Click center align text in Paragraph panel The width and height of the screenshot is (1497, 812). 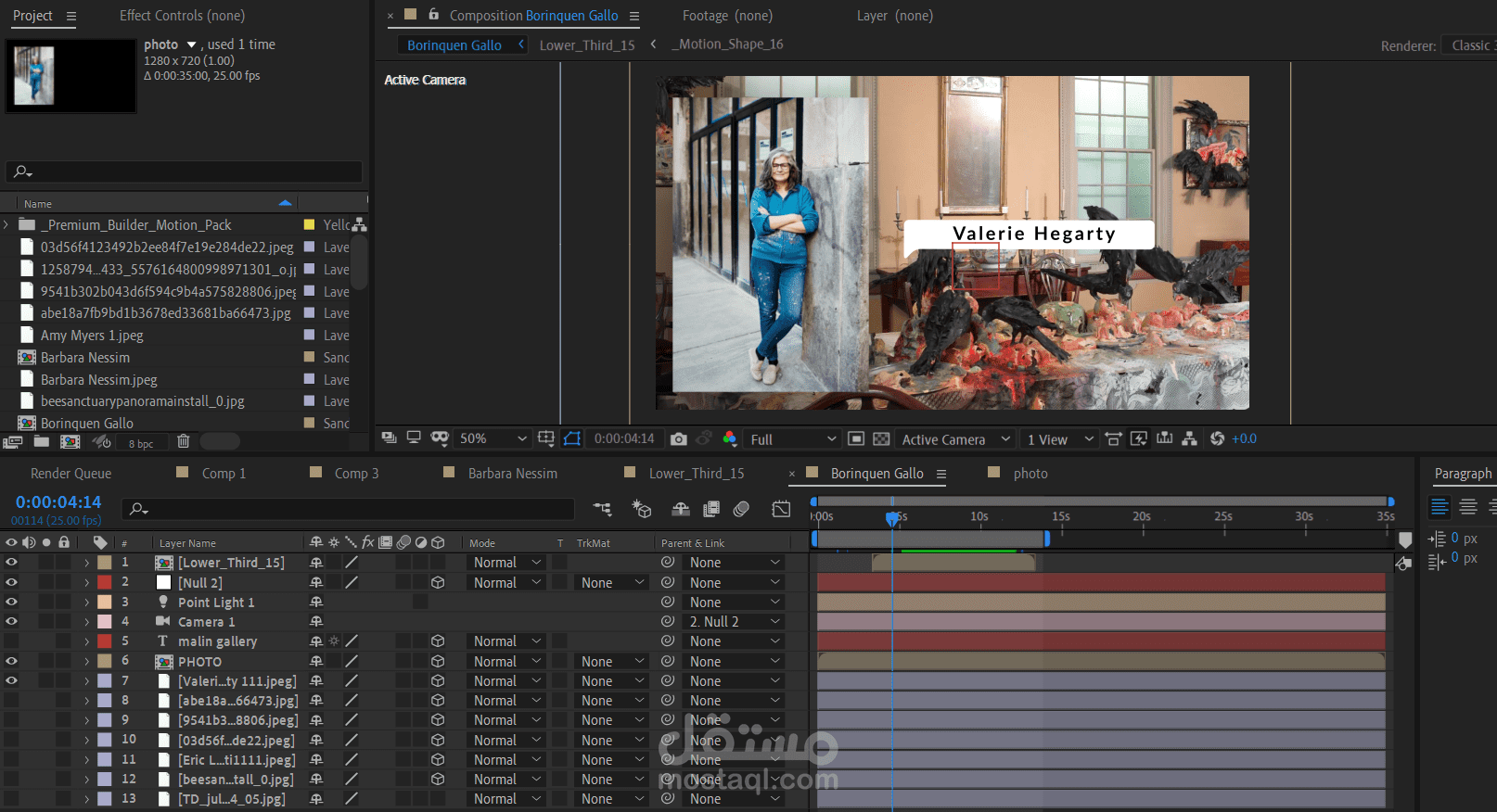pos(1468,507)
